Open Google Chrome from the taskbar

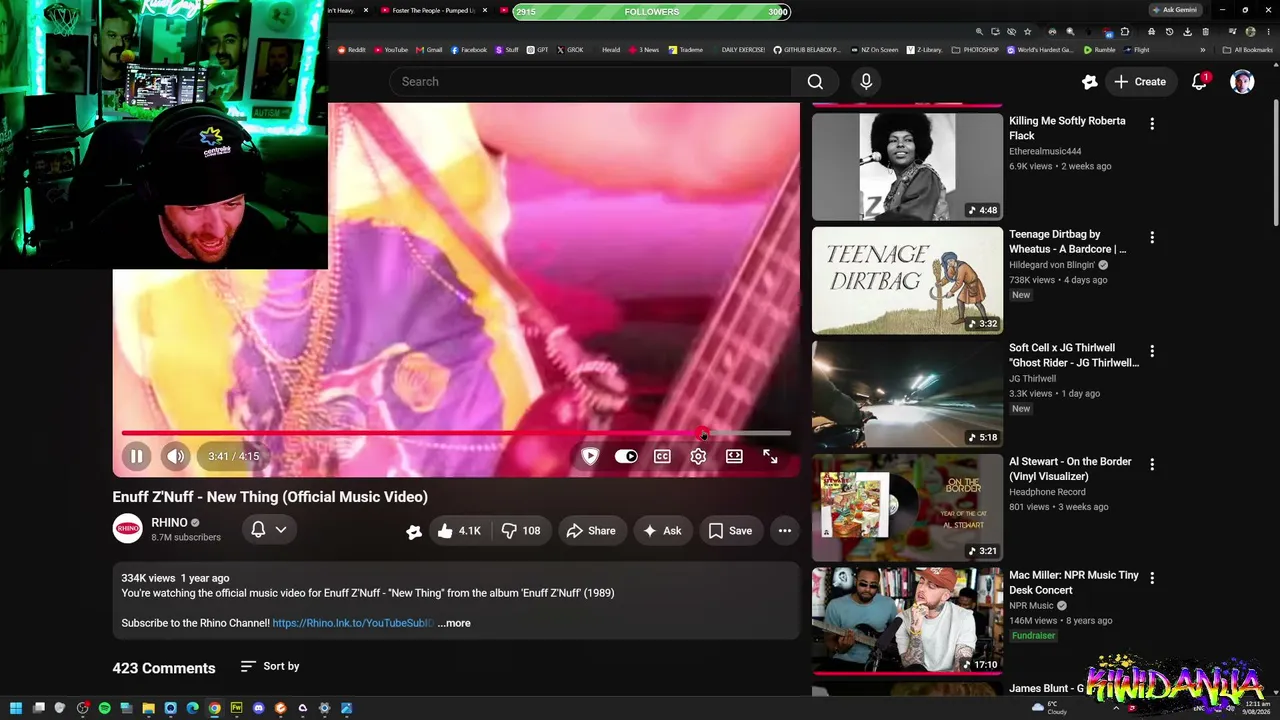coord(214,708)
